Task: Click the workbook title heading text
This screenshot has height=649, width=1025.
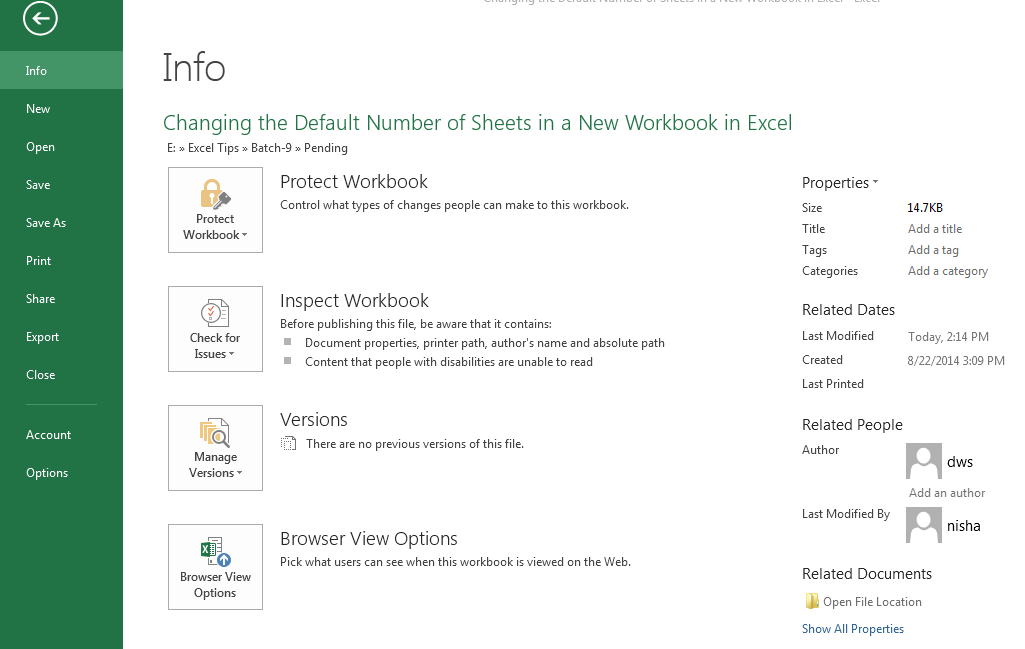Action: pos(477,123)
